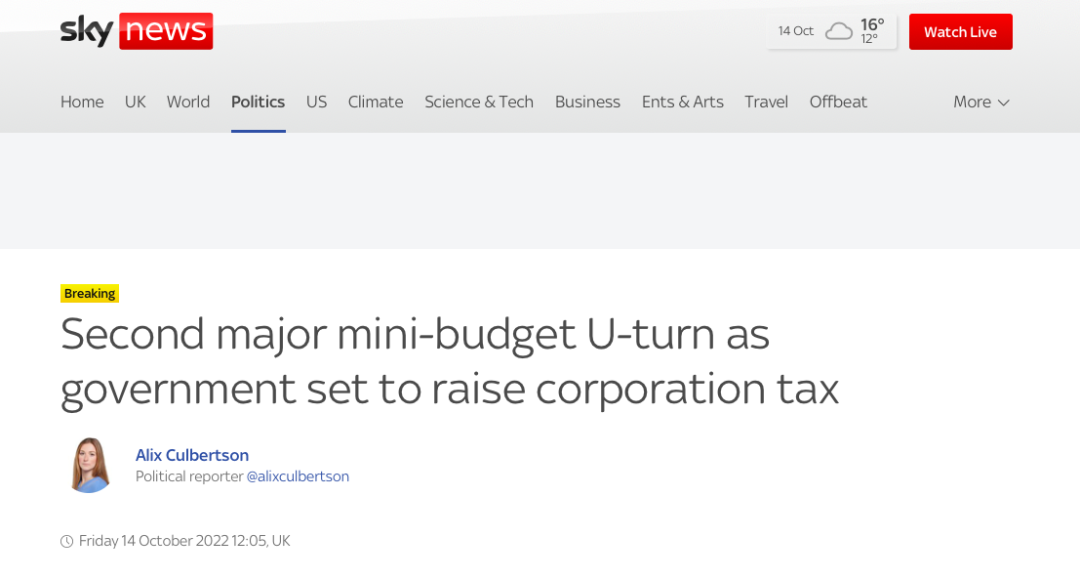Viewport: 1080px width, 578px height.
Task: Open the Ents & Arts section
Action: coord(683,102)
